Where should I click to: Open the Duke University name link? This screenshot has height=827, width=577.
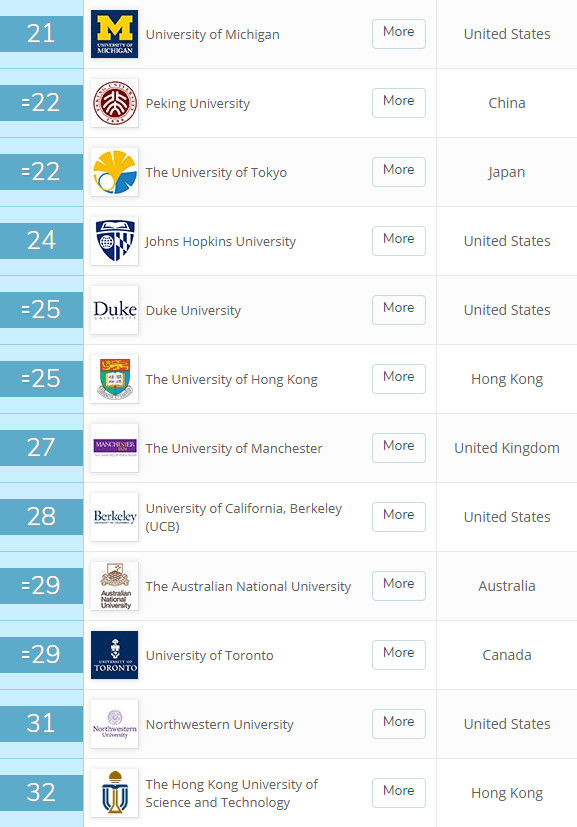click(x=193, y=311)
